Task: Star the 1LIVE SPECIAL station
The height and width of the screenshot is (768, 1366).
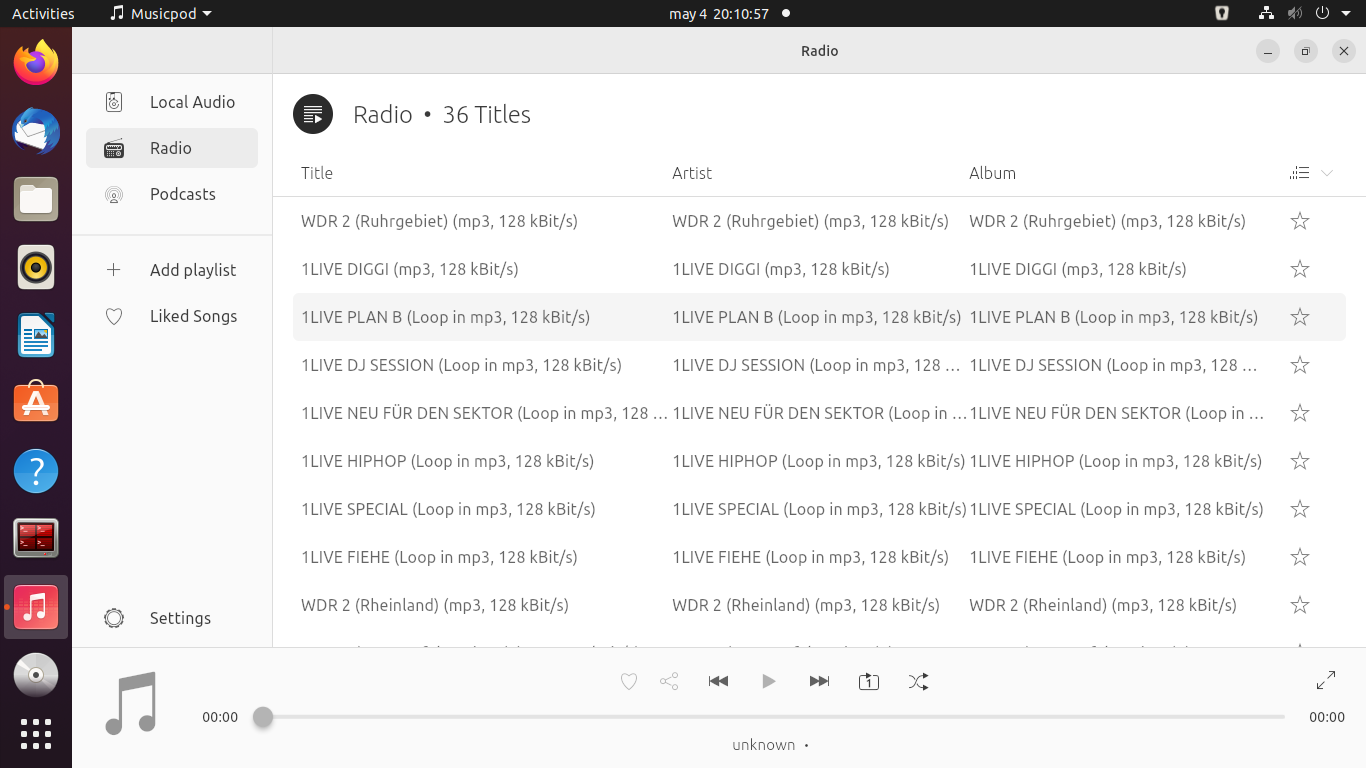Action: click(1300, 509)
